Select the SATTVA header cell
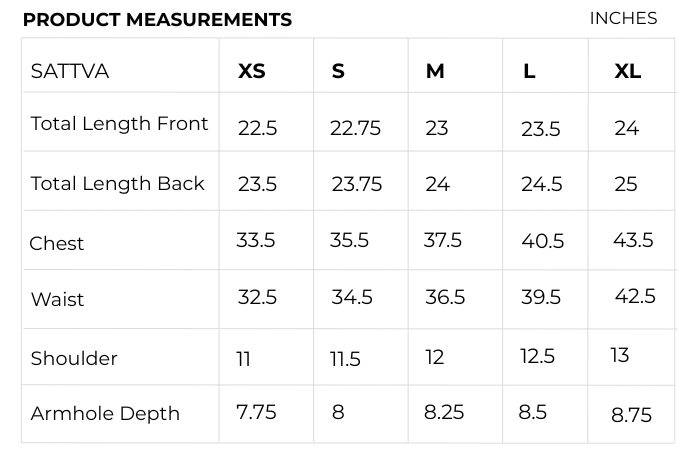The height and width of the screenshot is (450, 700). (x=70, y=71)
